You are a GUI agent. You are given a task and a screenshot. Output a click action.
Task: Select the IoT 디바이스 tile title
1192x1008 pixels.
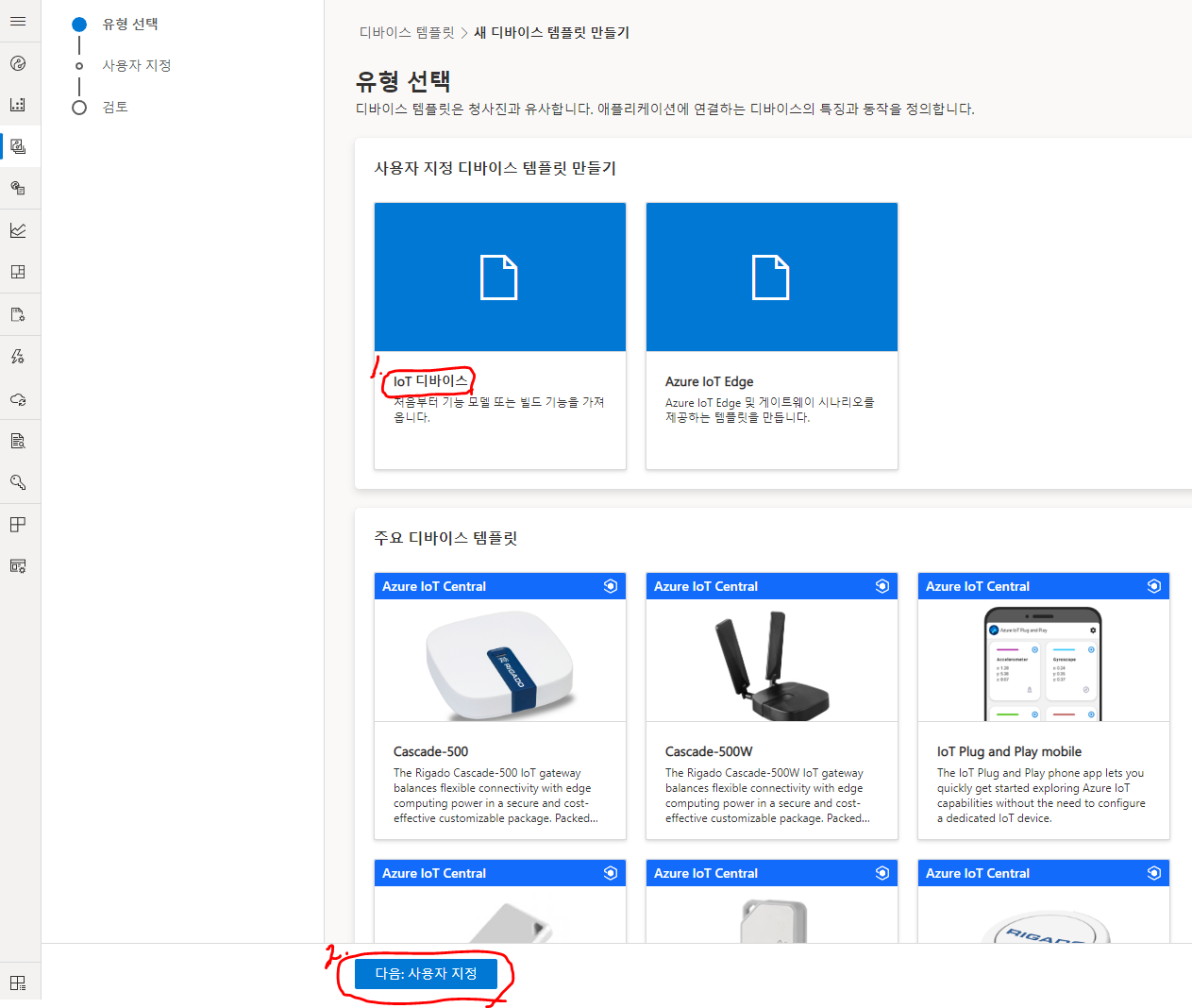pyautogui.click(x=430, y=381)
